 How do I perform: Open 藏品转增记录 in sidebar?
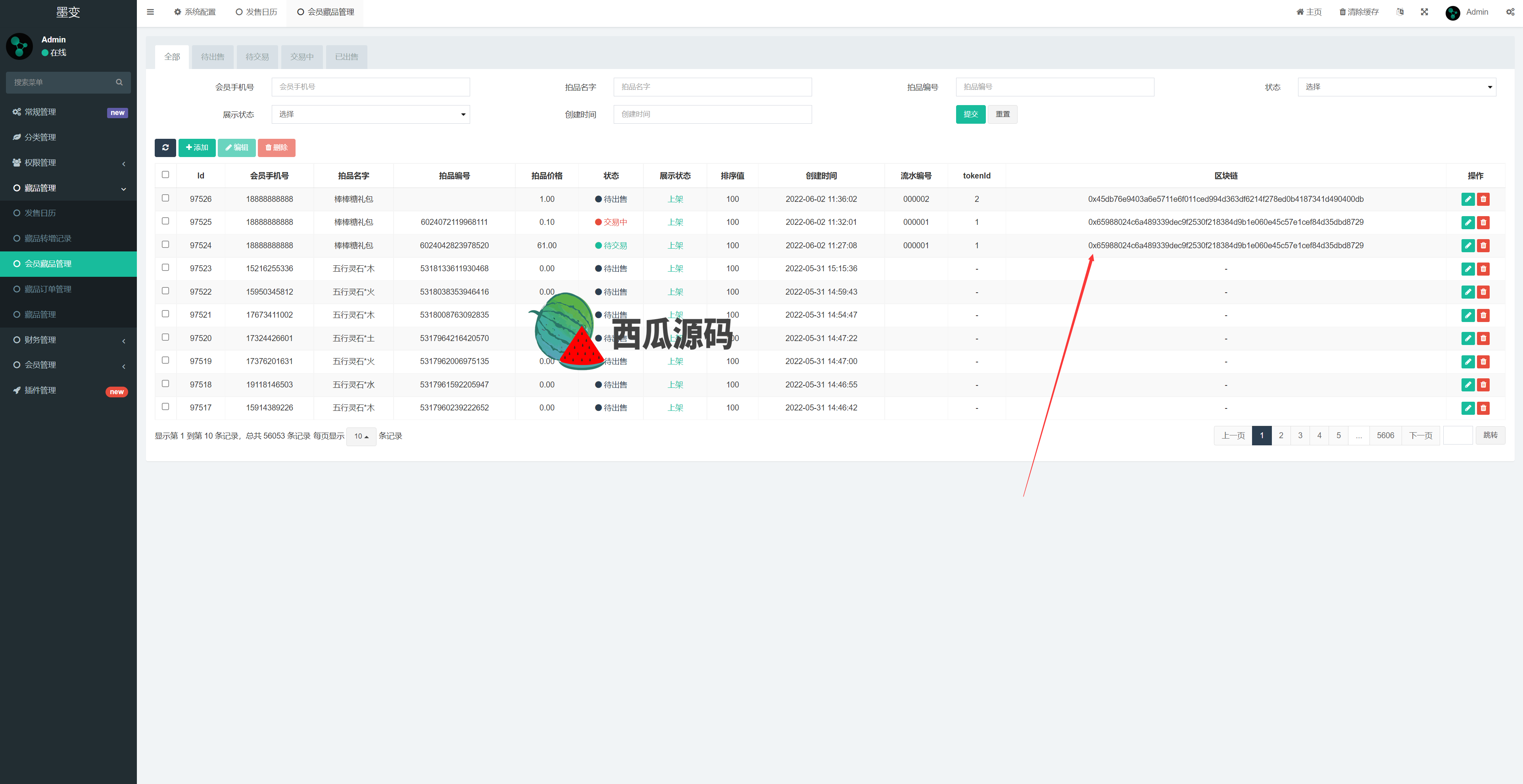68,238
